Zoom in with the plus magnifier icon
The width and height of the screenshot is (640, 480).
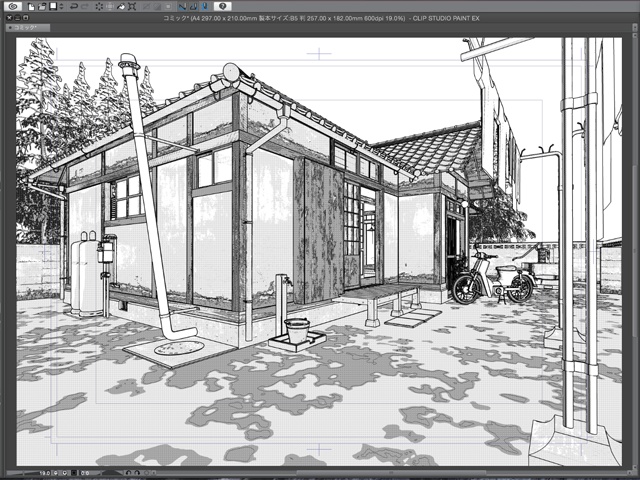click(64, 473)
